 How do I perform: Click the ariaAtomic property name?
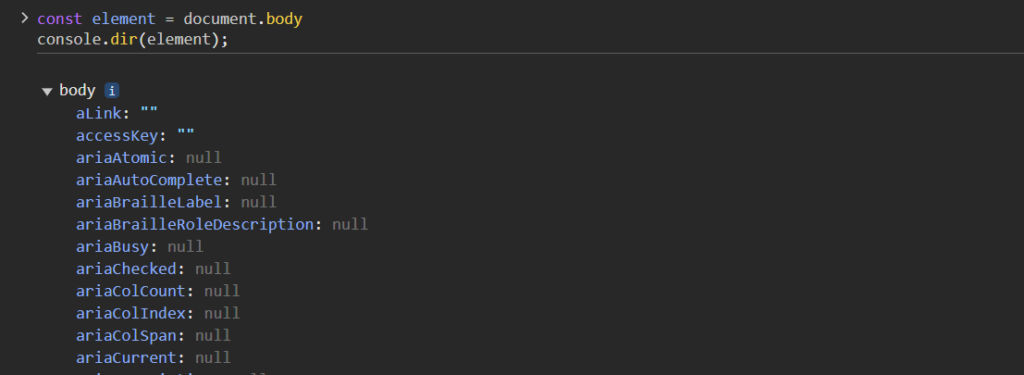pos(121,158)
